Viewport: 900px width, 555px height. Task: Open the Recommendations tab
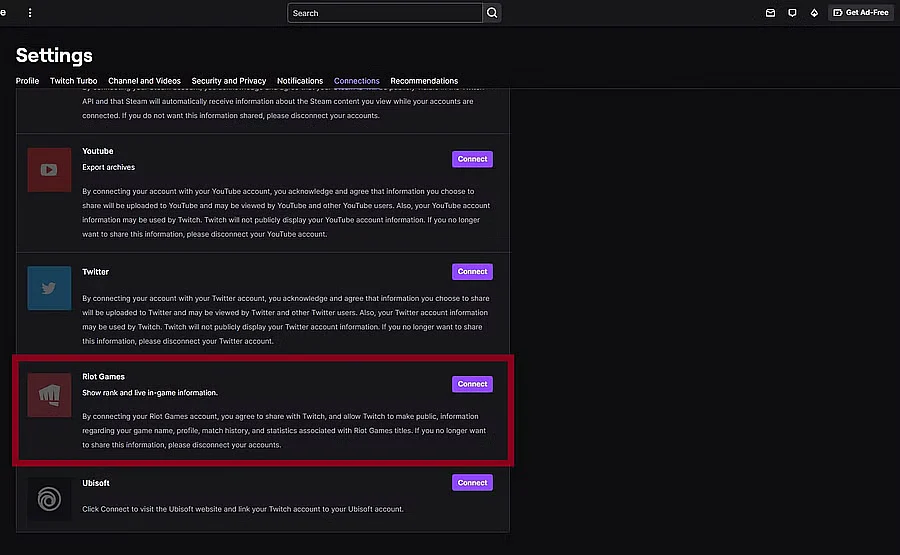(424, 81)
